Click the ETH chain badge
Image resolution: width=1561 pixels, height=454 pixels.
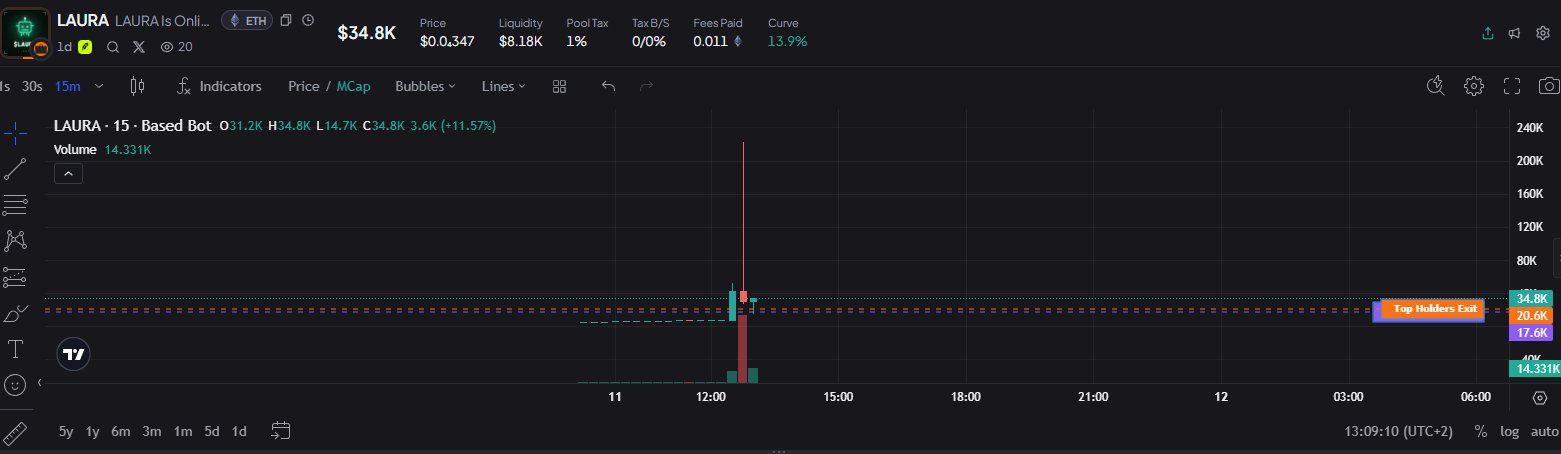[x=247, y=20]
